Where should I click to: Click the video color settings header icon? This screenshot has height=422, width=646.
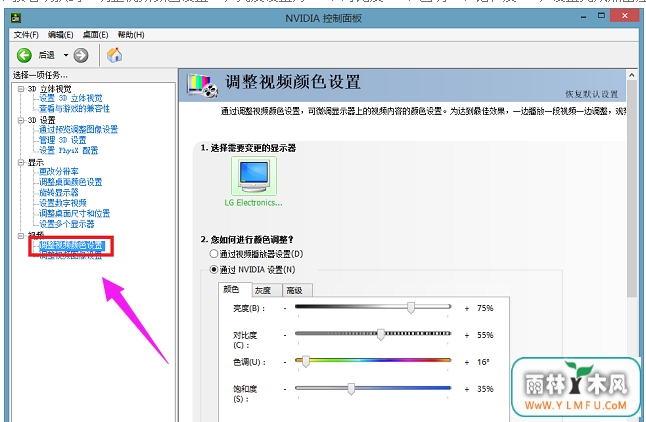pos(202,85)
